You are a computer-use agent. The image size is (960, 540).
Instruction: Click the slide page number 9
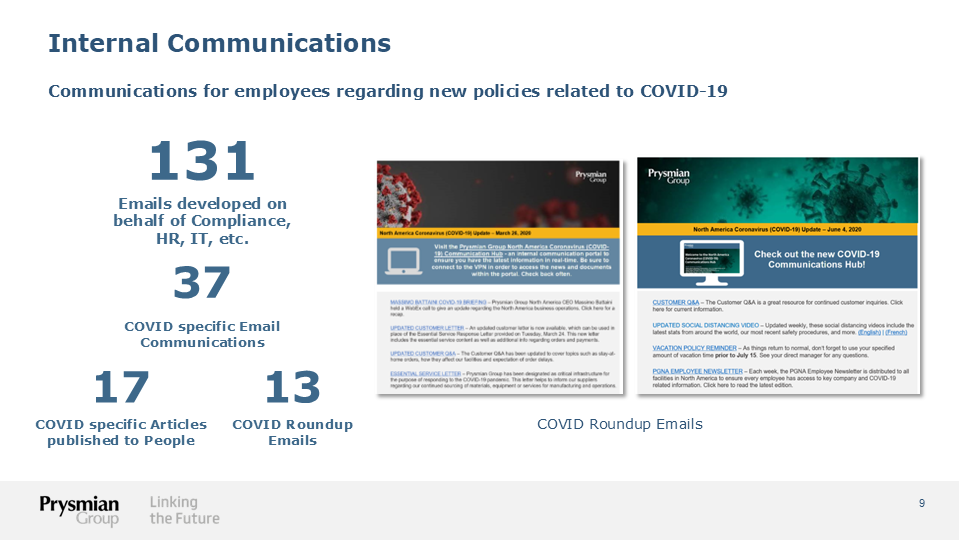921,503
